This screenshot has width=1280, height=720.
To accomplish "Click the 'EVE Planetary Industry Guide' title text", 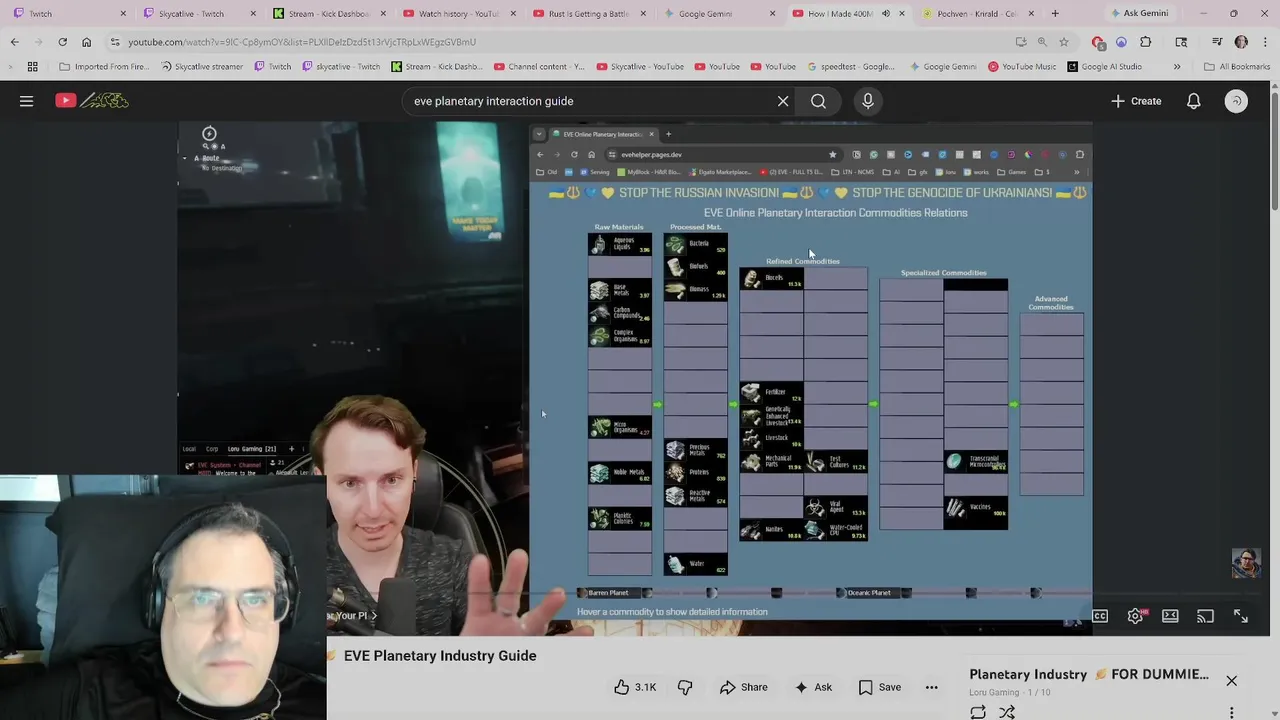I will (440, 656).
